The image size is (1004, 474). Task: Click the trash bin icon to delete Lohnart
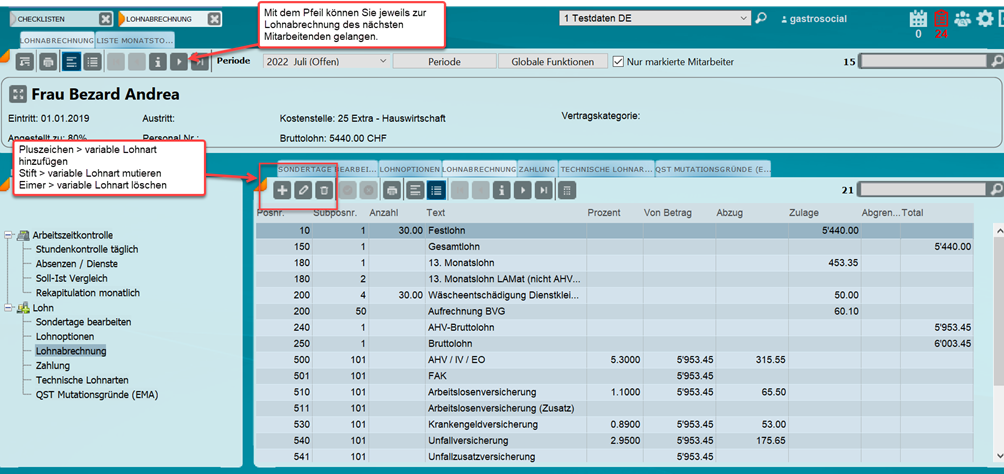coord(323,190)
